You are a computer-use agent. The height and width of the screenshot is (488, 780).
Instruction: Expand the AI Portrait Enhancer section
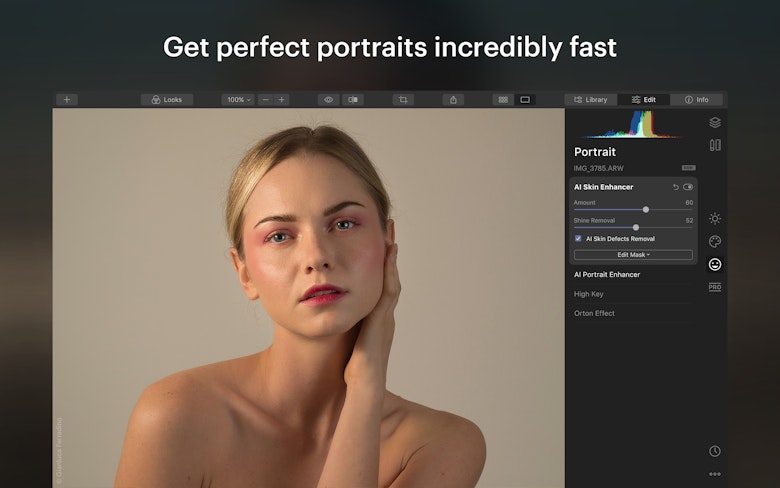pos(607,275)
